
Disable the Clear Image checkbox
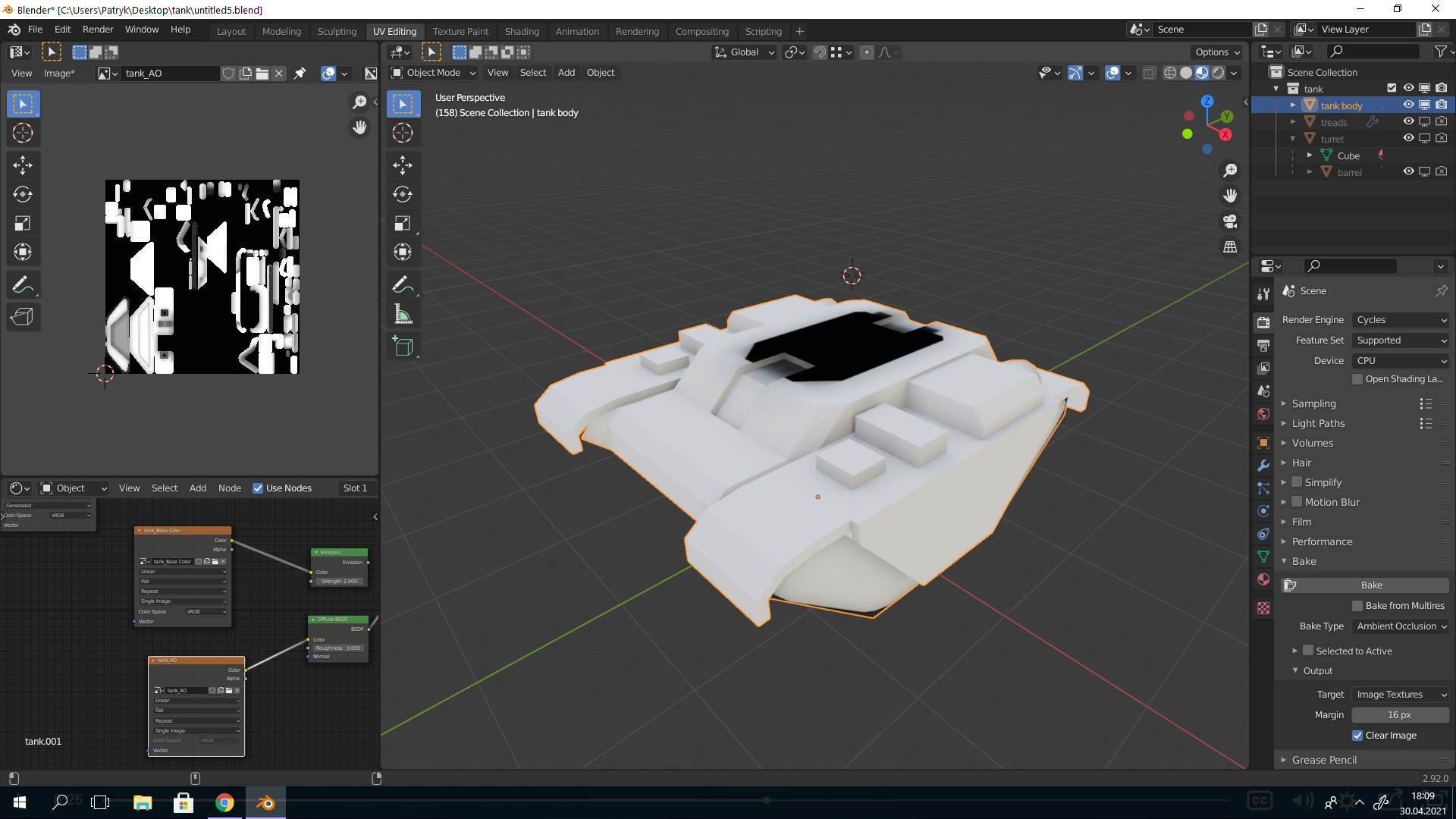(x=1357, y=736)
